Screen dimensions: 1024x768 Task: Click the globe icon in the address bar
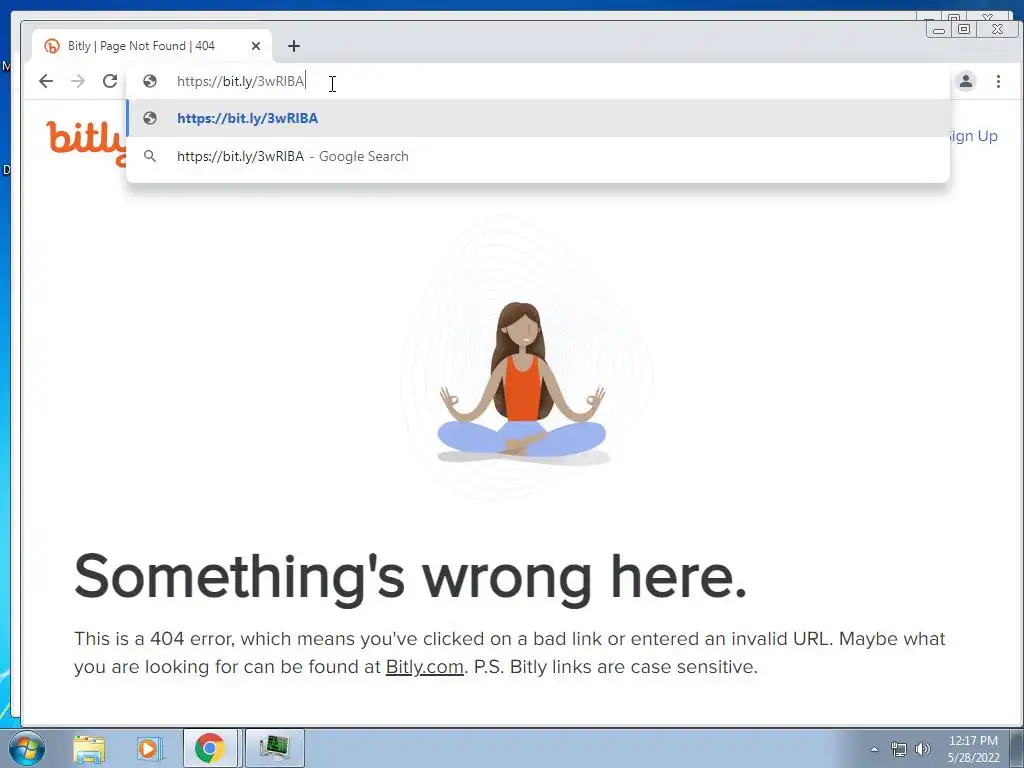(x=150, y=81)
